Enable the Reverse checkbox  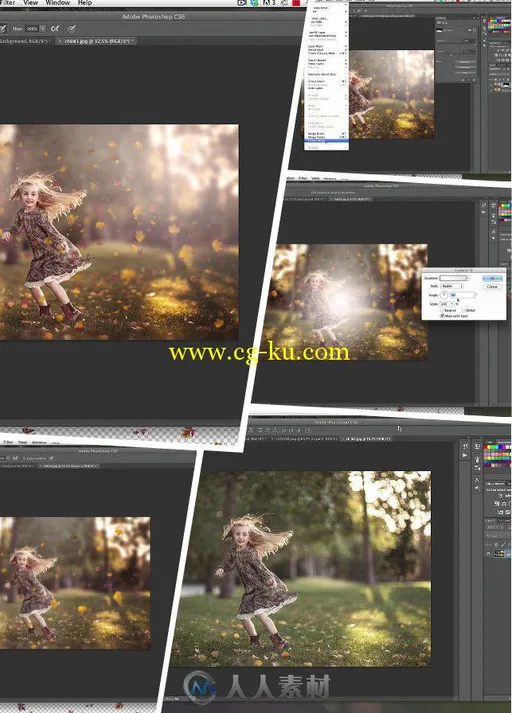tap(442, 310)
